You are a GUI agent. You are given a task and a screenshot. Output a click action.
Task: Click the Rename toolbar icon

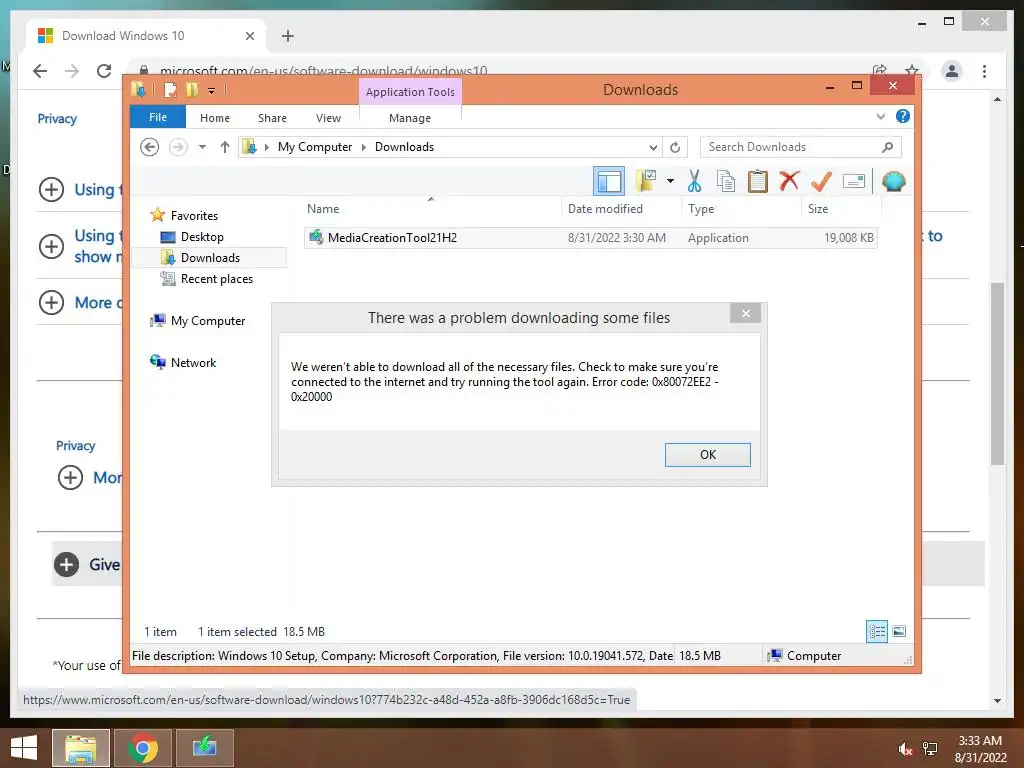[854, 181]
